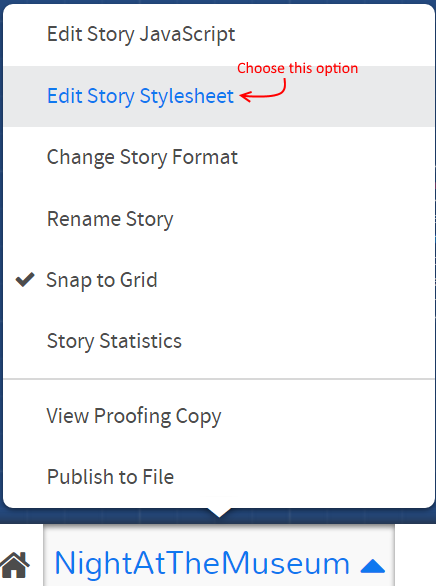Collapse the menu using the blue triangle
Image resolution: width=436 pixels, height=586 pixels.
click(x=372, y=566)
